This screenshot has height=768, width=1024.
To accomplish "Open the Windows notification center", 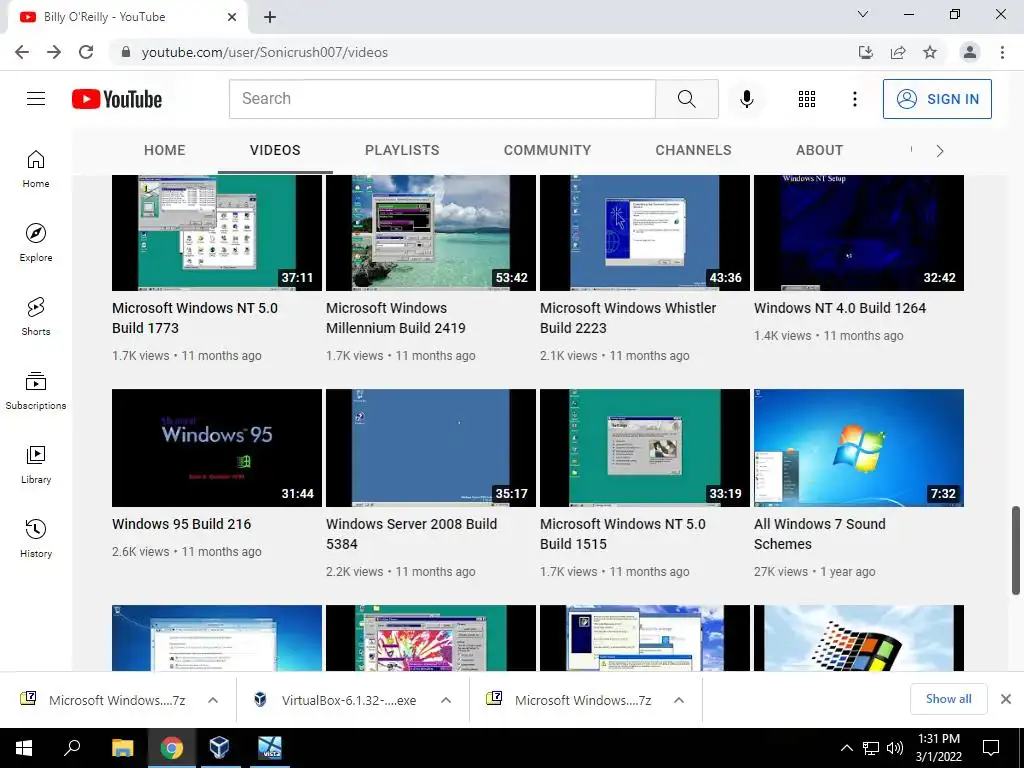I will [991, 748].
